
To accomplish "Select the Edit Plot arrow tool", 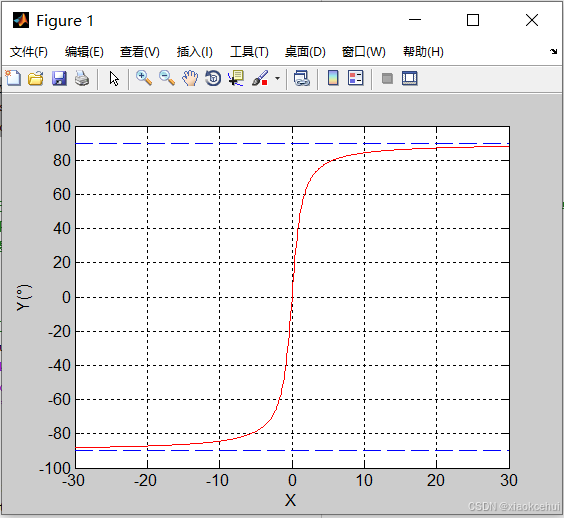I will coord(114,78).
